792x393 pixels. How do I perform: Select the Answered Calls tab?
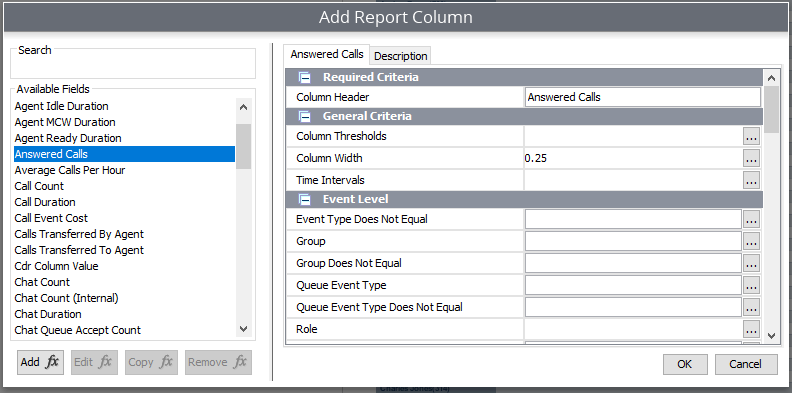click(x=327, y=54)
